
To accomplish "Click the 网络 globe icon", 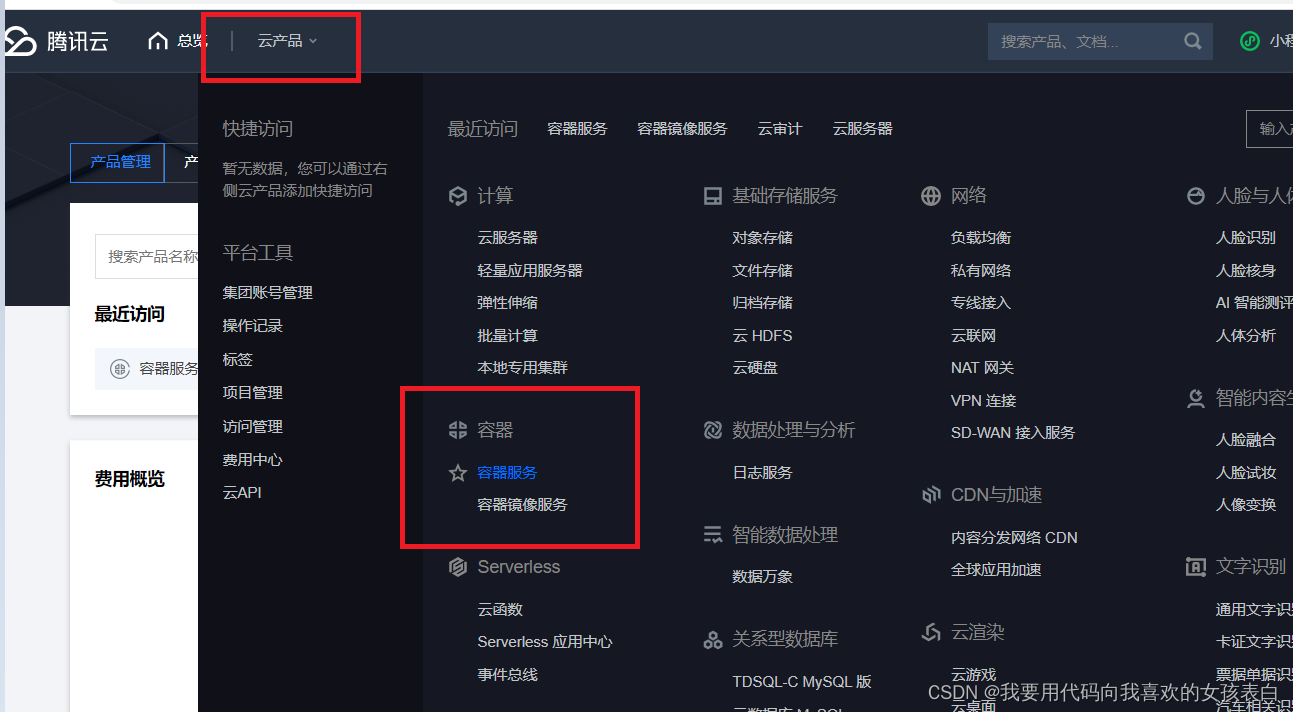I will click(931, 196).
